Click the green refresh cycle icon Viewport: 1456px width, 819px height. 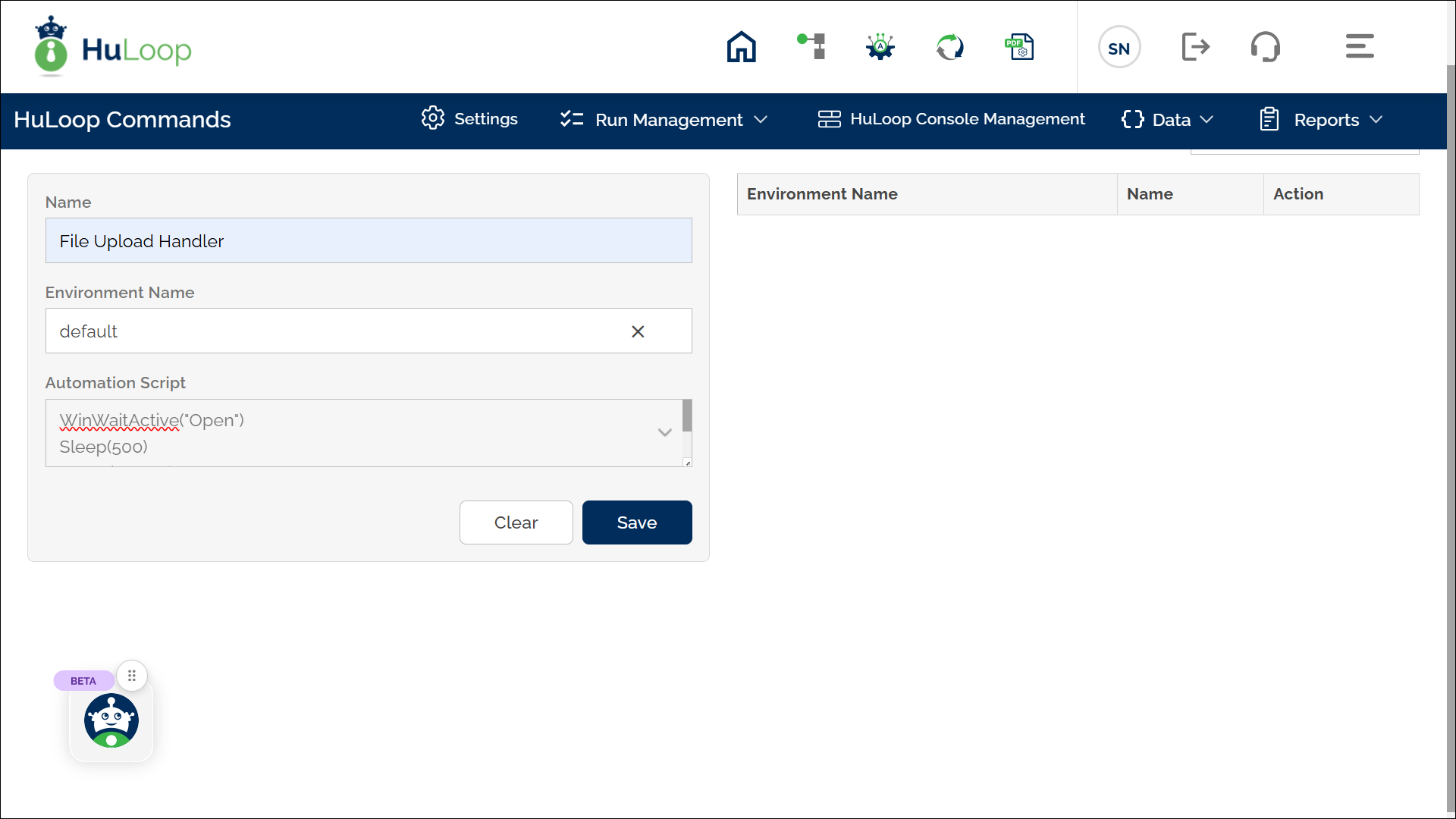point(949,47)
